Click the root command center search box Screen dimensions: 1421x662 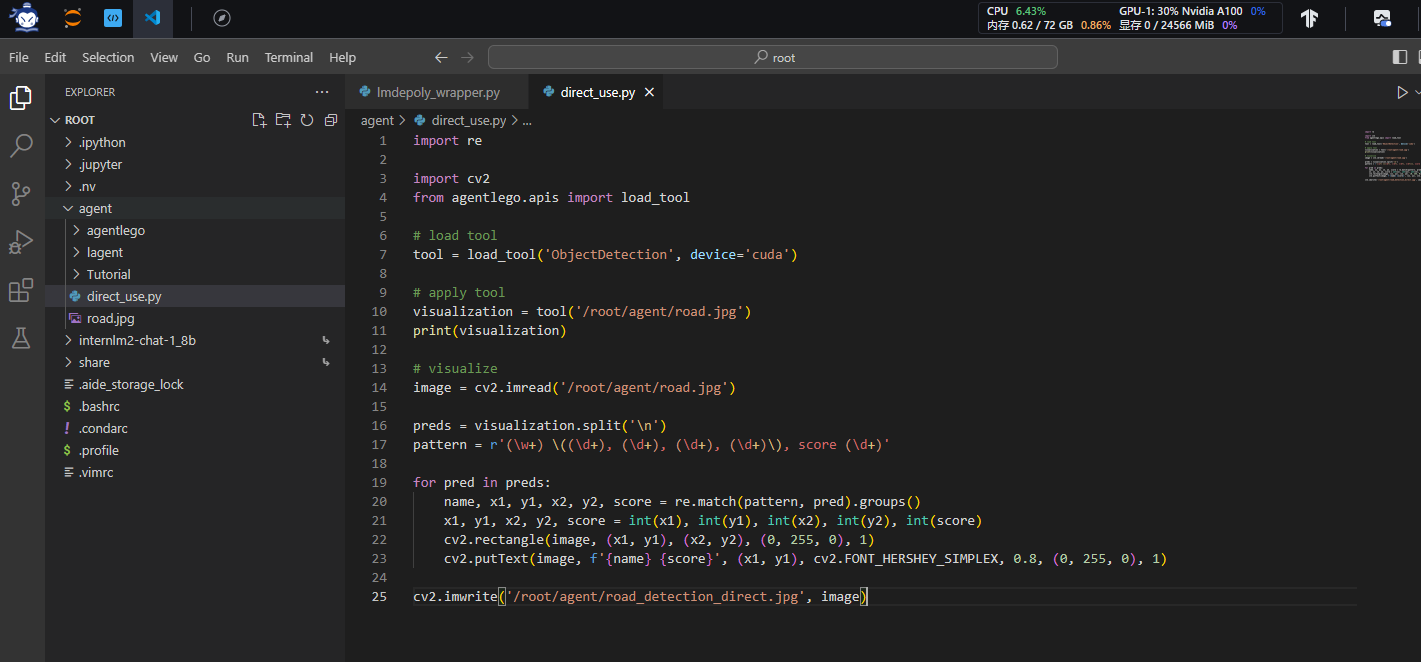click(x=772, y=57)
